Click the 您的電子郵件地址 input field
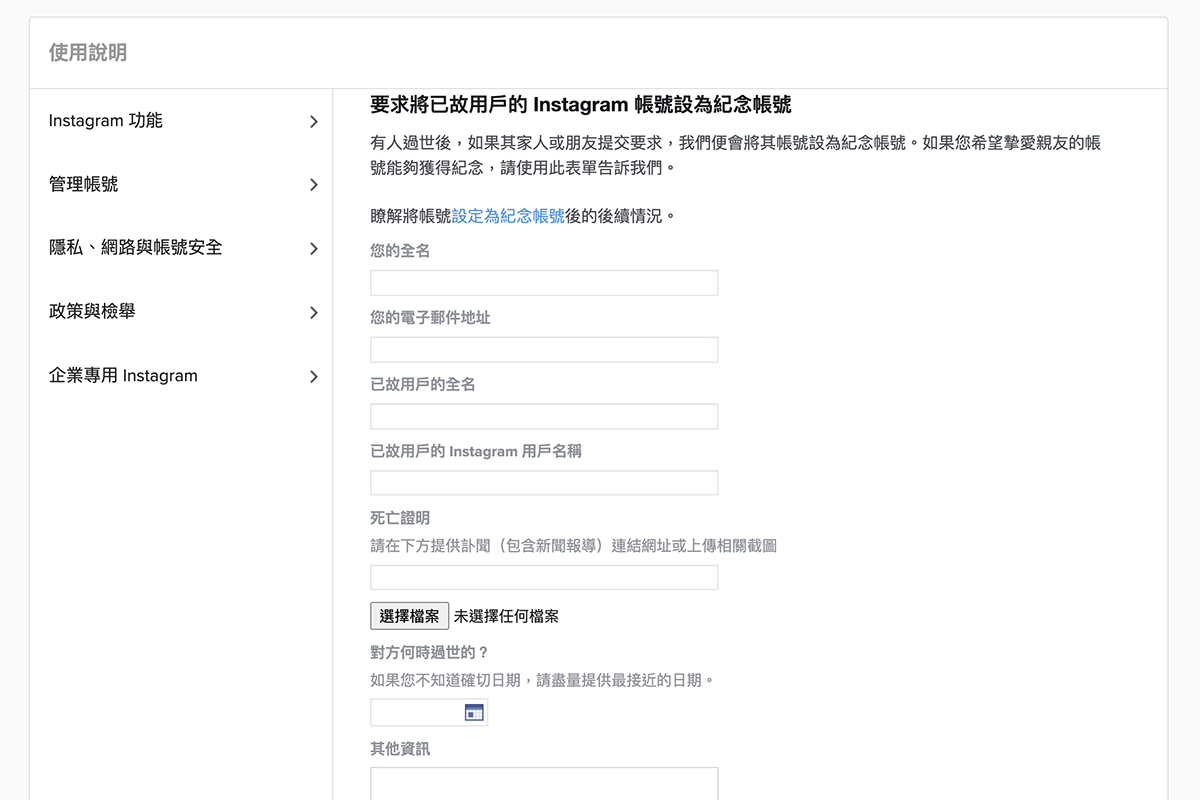The image size is (1200, 800). tap(543, 349)
